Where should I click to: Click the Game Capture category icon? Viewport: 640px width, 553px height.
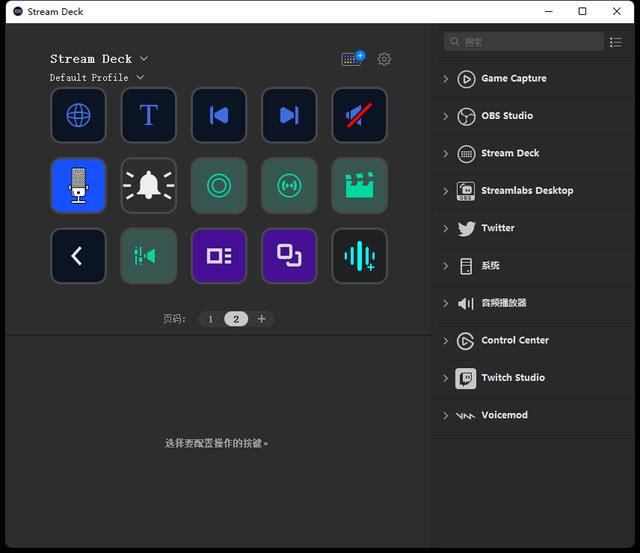point(466,79)
